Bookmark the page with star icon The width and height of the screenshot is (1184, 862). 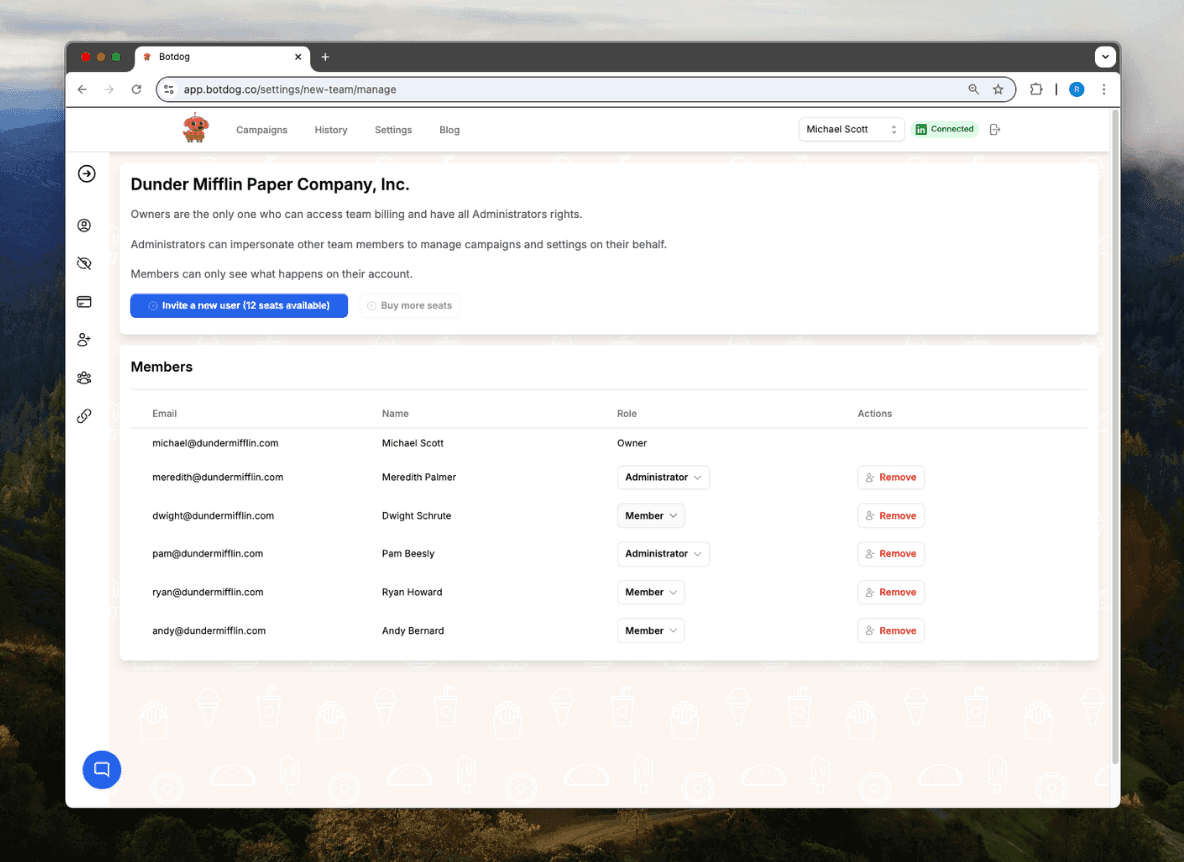(998, 89)
